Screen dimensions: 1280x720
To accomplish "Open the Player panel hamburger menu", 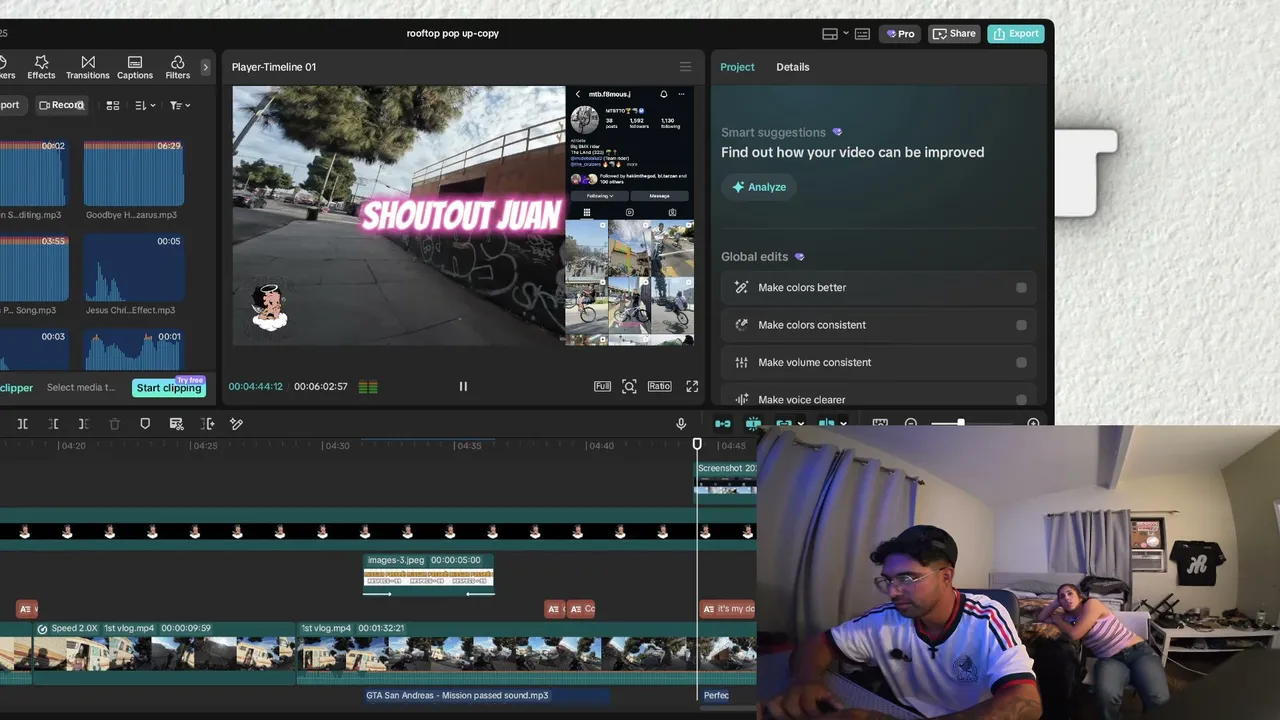I will (685, 67).
